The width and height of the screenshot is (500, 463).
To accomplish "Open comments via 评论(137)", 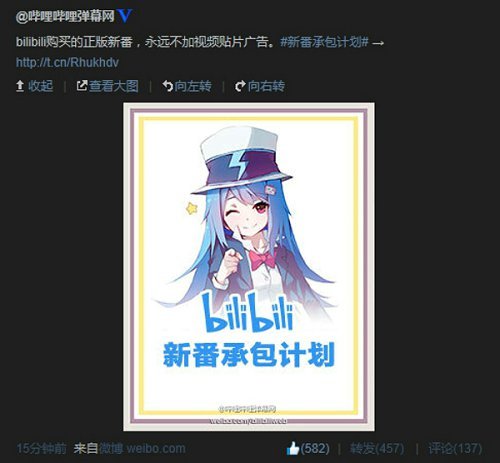I will [455, 448].
